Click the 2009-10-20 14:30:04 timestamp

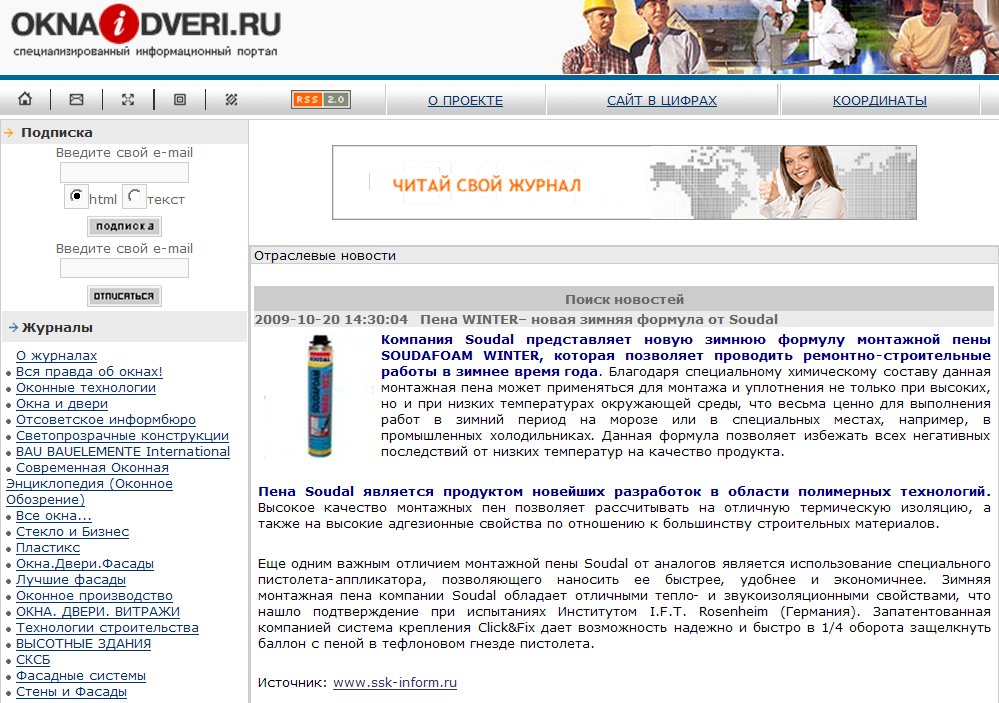(331, 319)
